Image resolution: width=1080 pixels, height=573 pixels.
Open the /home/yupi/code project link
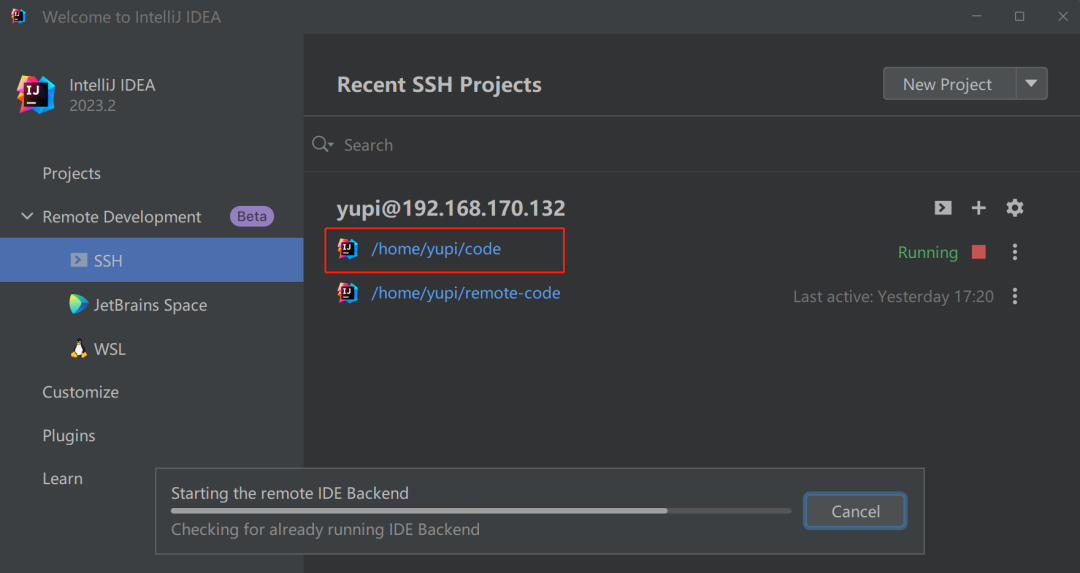coord(436,249)
